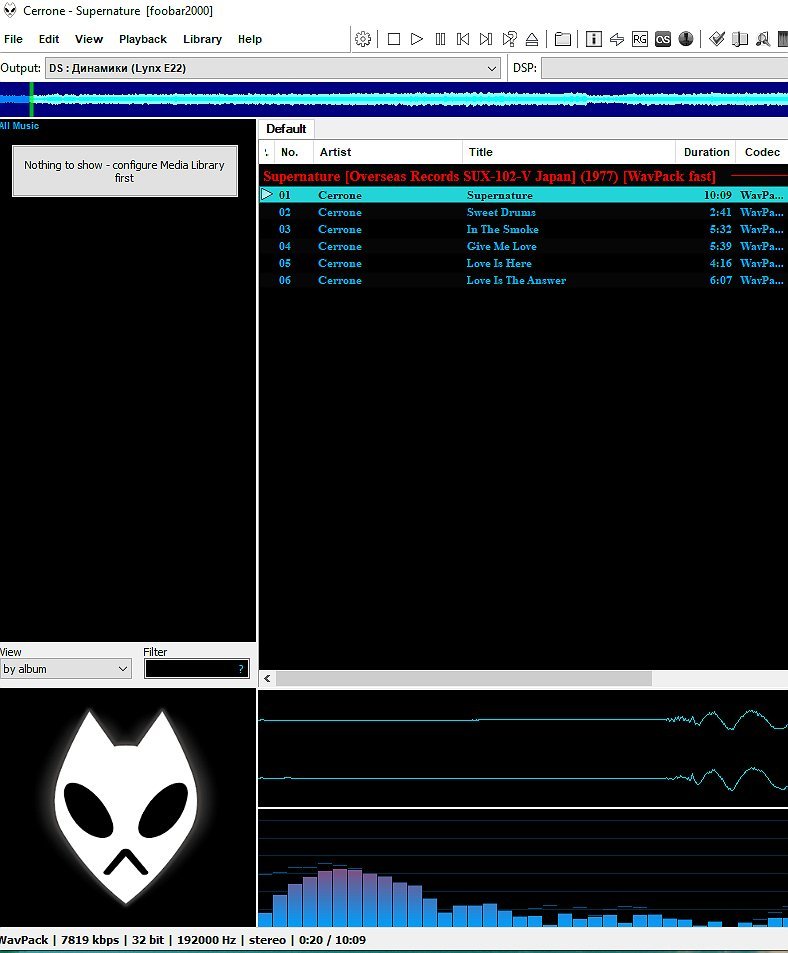This screenshot has width=788, height=953.
Task: Select the track 'Give Me Love'
Action: 501,246
